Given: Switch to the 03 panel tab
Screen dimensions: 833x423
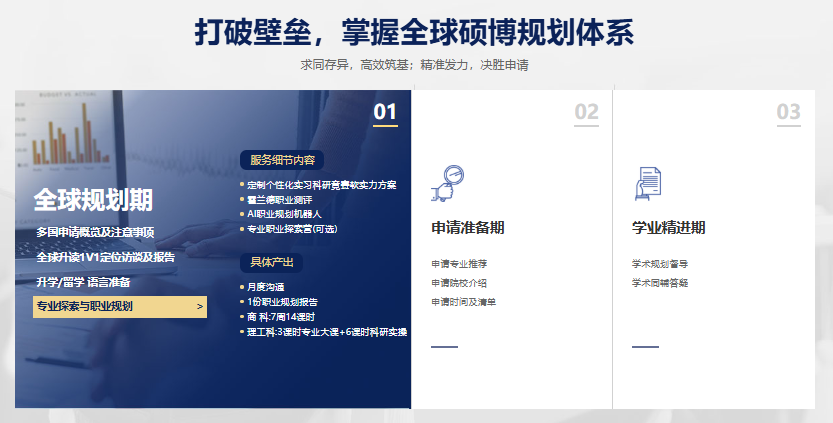Looking at the screenshot, I should point(788,113).
